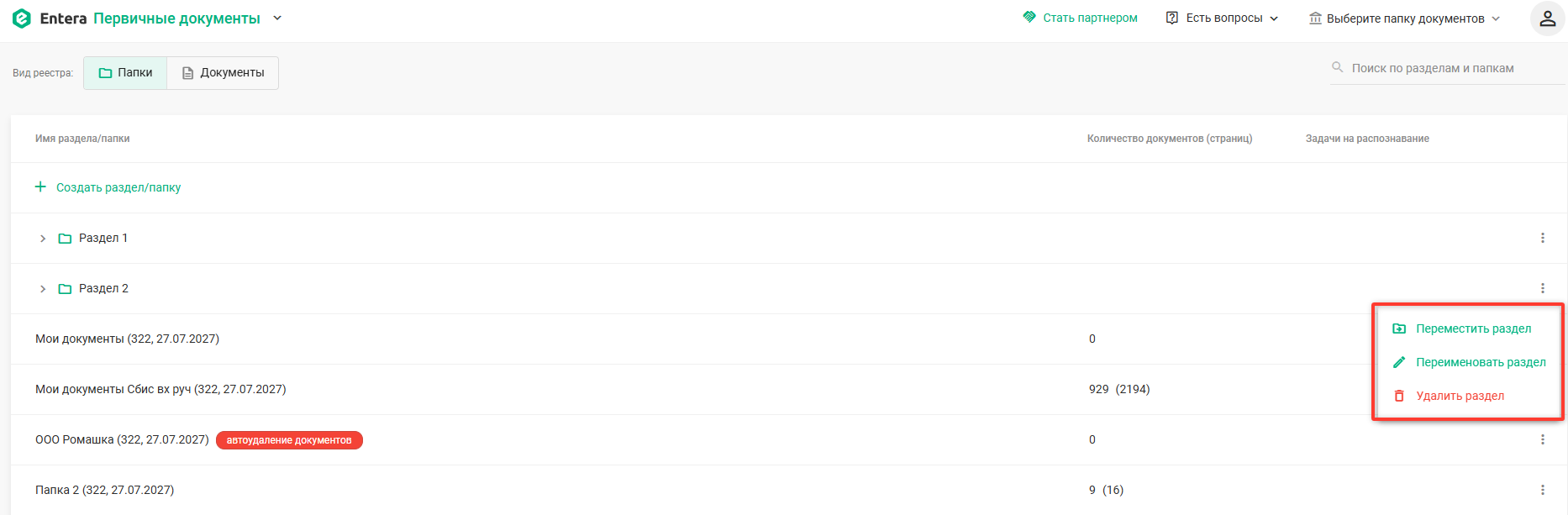This screenshot has width=1568, height=515.
Task: Open the Есть вопросы help dropdown
Action: pos(1223,18)
